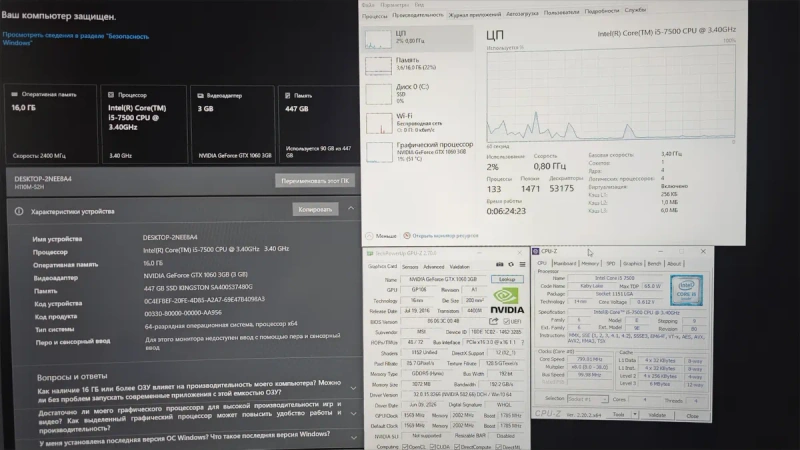The height and width of the screenshot is (450, 800).
Task: Click the Intel Core i5 logo in CPU-Z
Action: point(686,290)
